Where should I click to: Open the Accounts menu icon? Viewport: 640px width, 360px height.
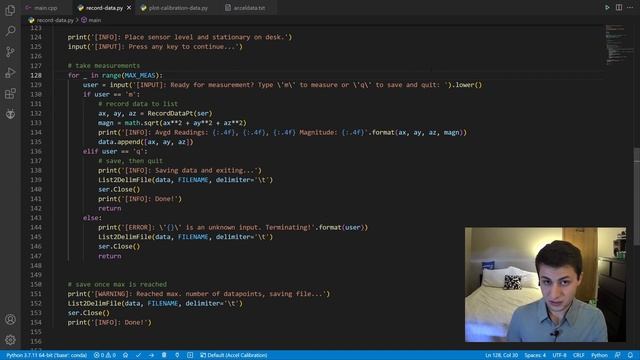(10, 319)
